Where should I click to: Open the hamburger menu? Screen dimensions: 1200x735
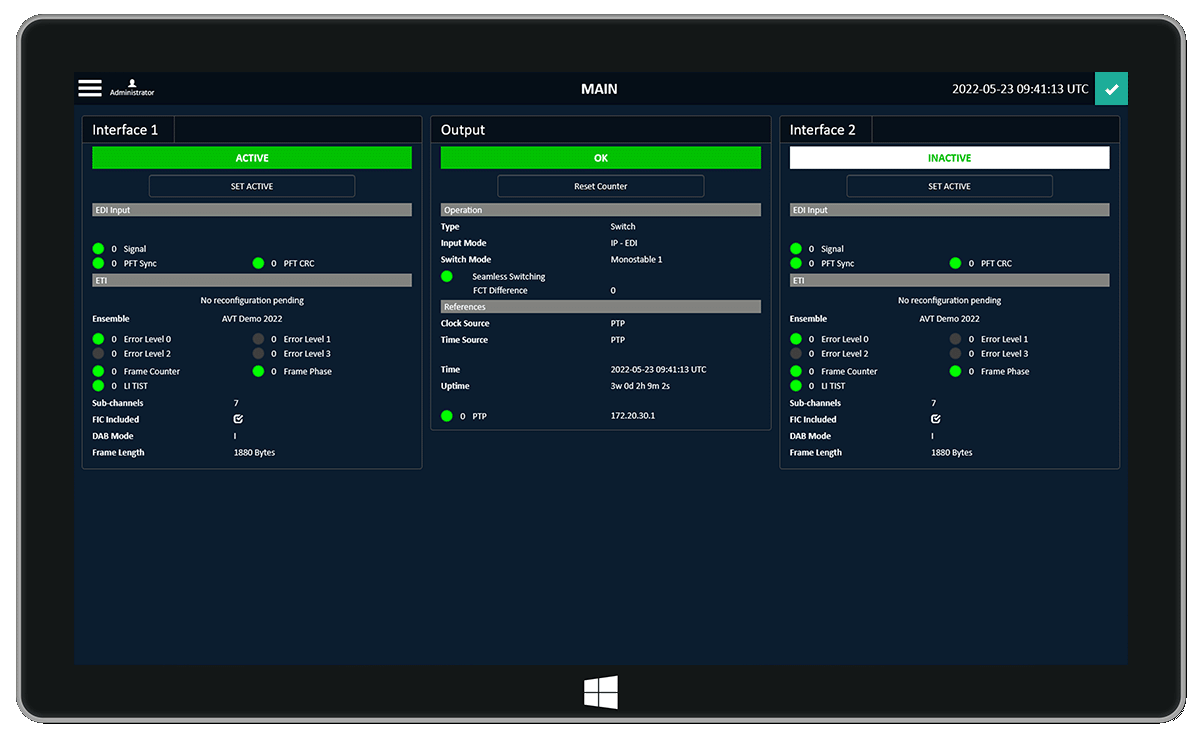(x=90, y=88)
